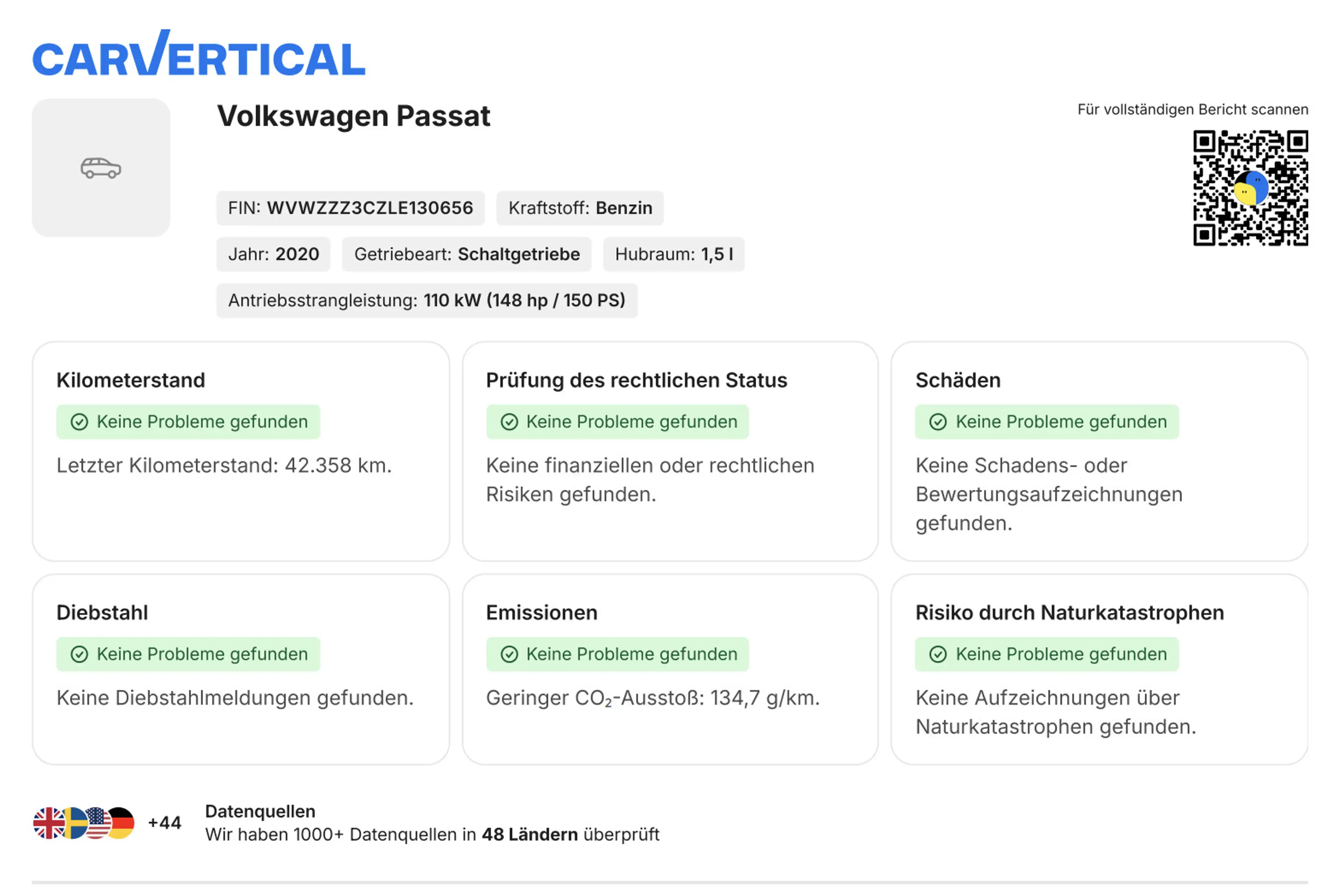Click the Volkswagen Passat title

(x=353, y=116)
